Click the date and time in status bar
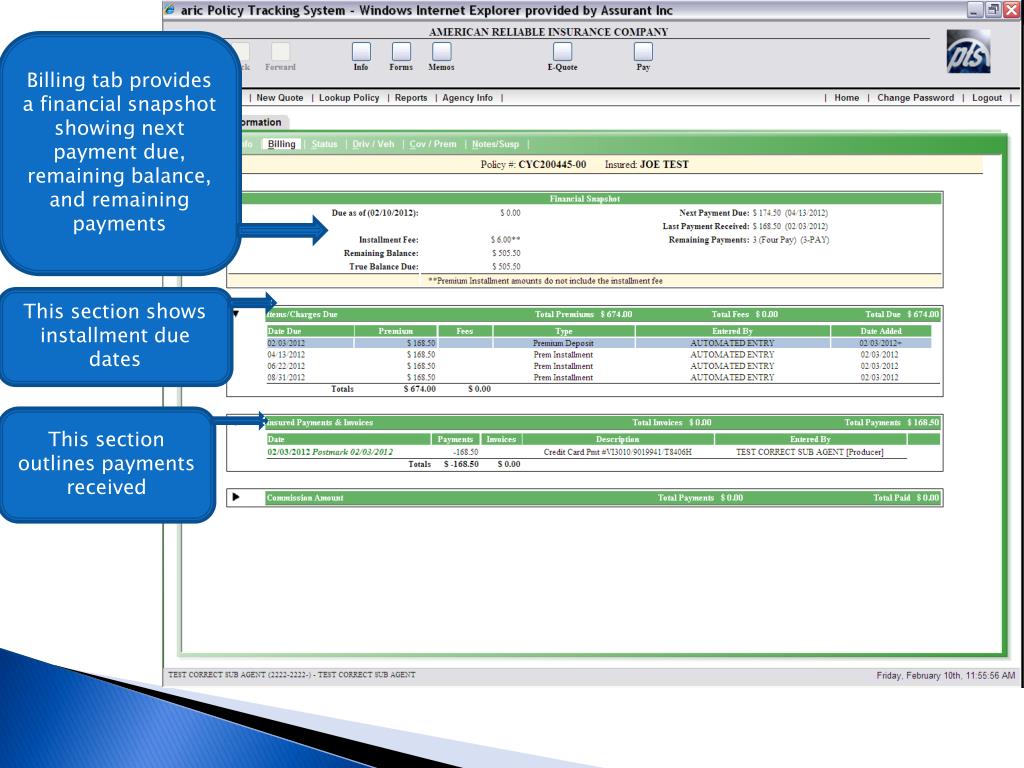This screenshot has width=1024, height=768. point(946,675)
